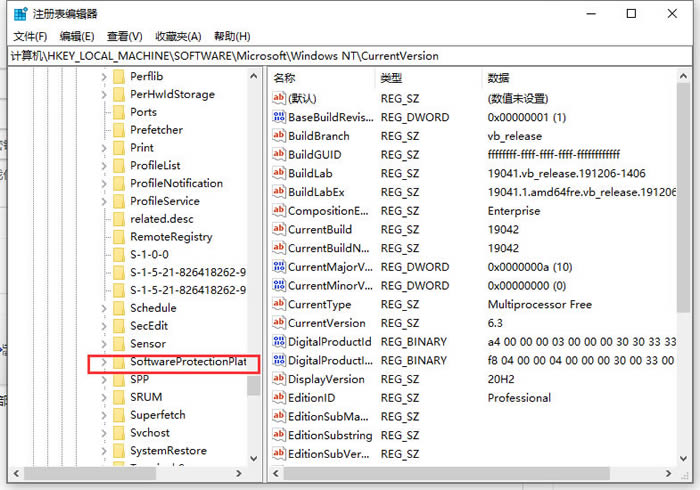
Task: Click the EditionID string value icon
Action: (279, 398)
